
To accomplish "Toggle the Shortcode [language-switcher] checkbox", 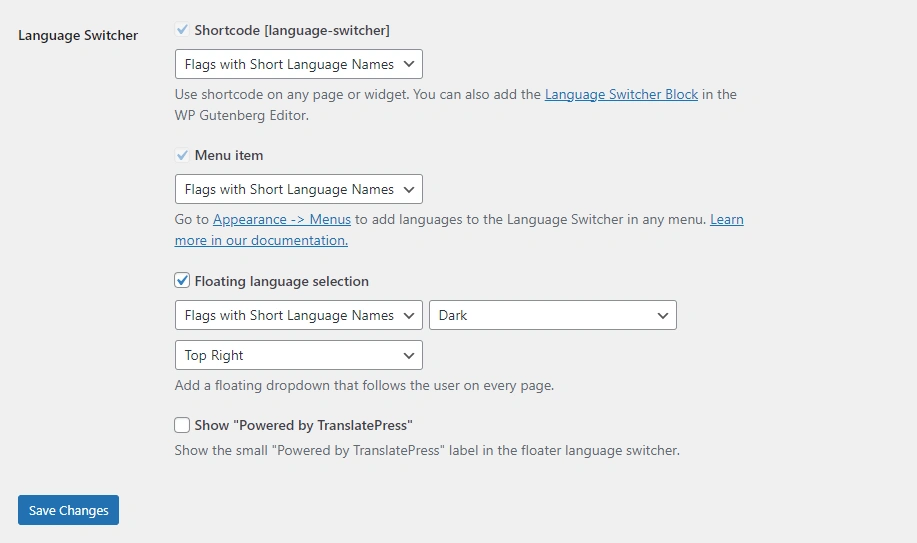I will point(182,30).
